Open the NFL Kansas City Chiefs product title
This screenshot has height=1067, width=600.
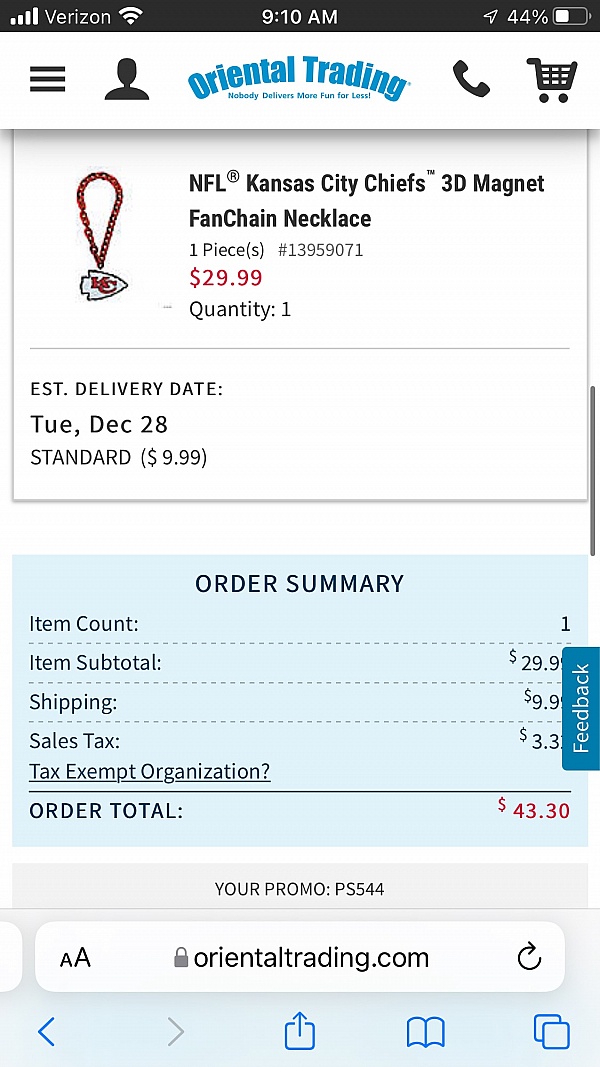click(366, 200)
